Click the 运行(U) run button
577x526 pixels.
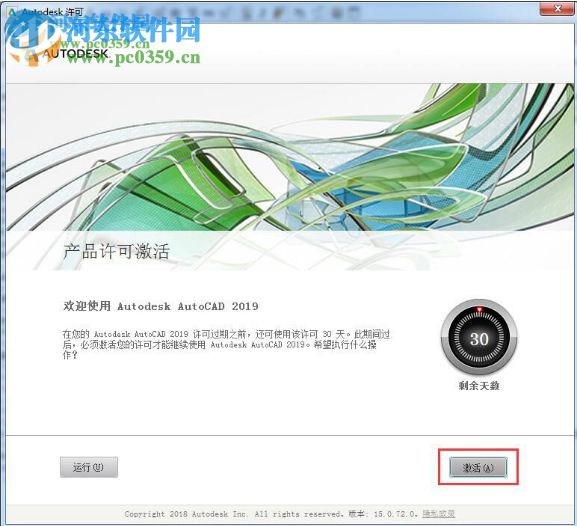(x=89, y=467)
